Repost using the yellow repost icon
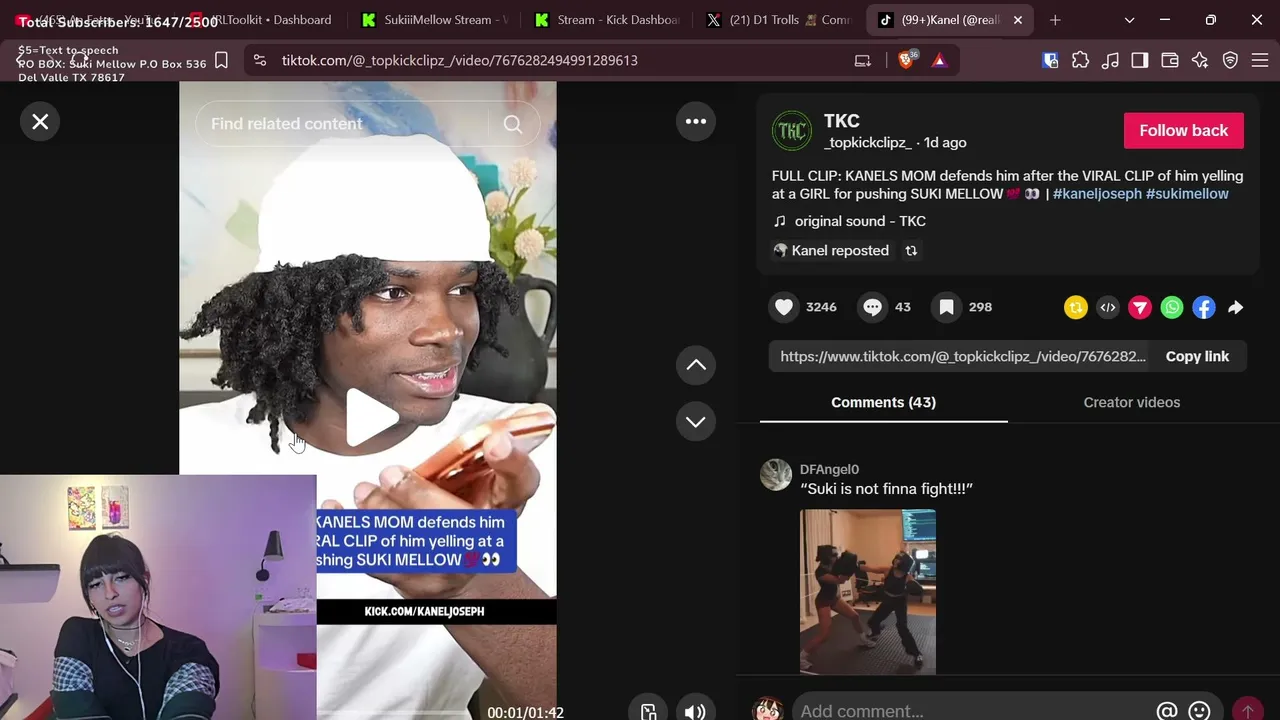 (x=1076, y=308)
